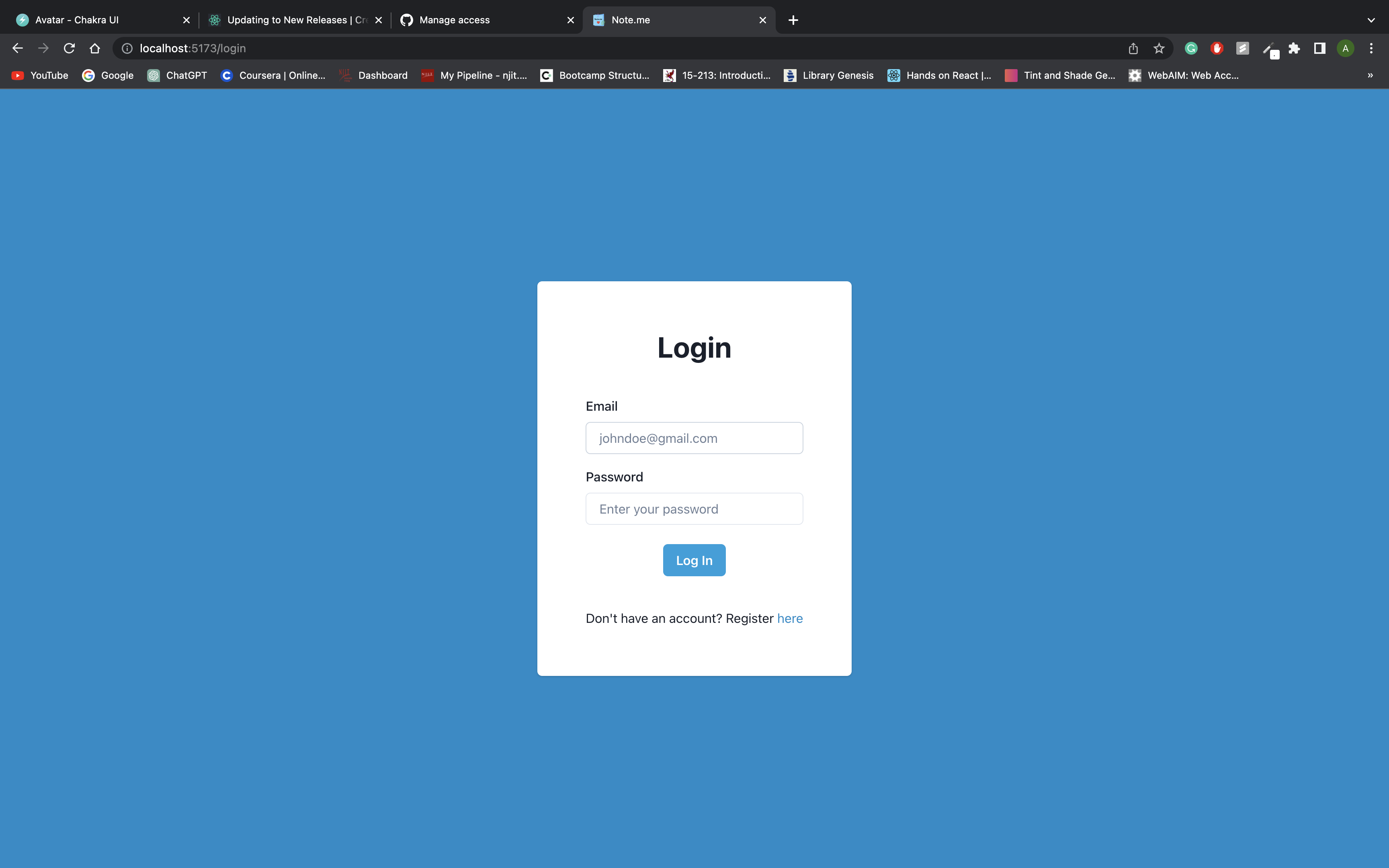This screenshot has width=1389, height=868.
Task: Click the browser reload page icon
Action: pyautogui.click(x=69, y=48)
